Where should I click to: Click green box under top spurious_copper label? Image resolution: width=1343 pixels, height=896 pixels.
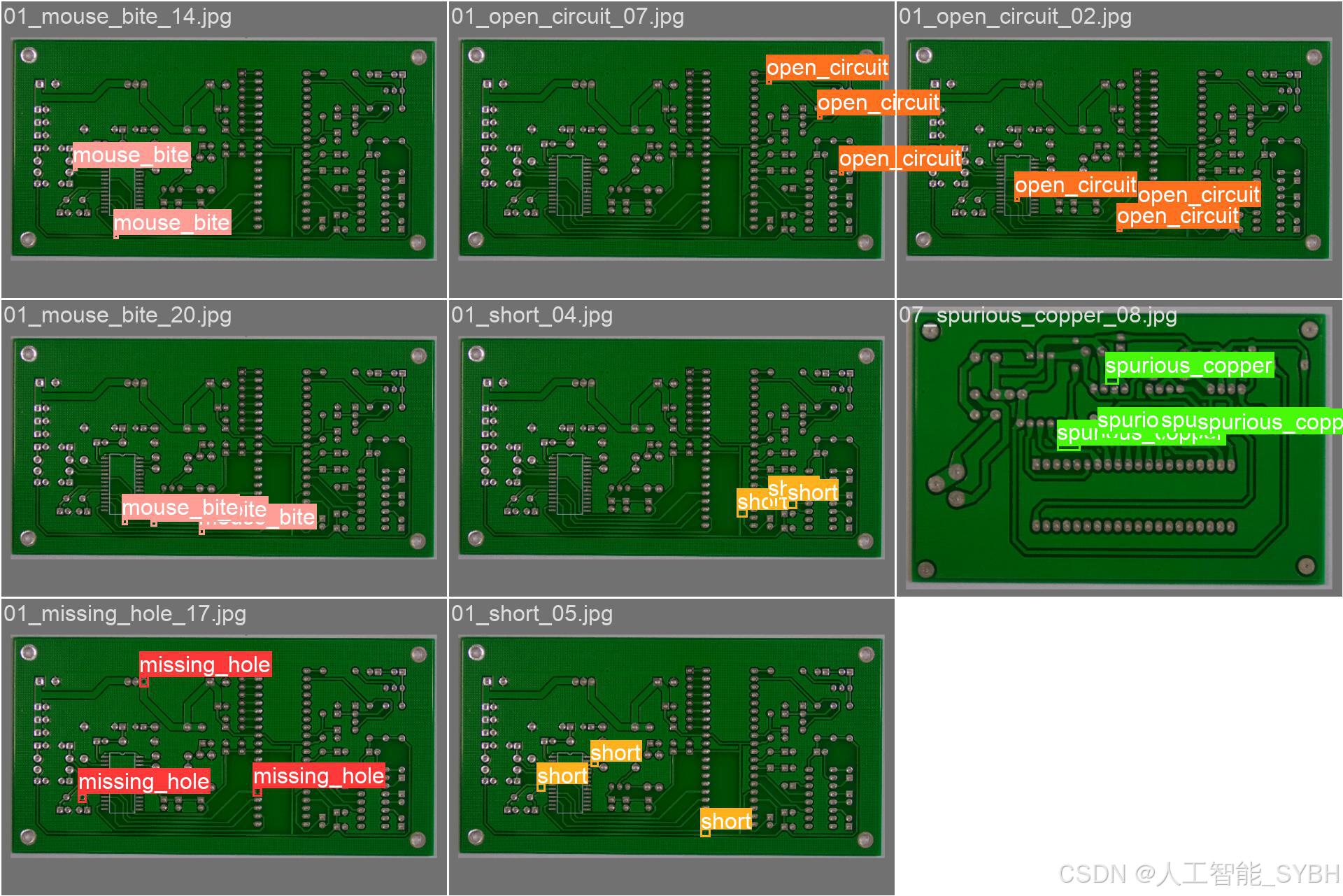(1111, 381)
